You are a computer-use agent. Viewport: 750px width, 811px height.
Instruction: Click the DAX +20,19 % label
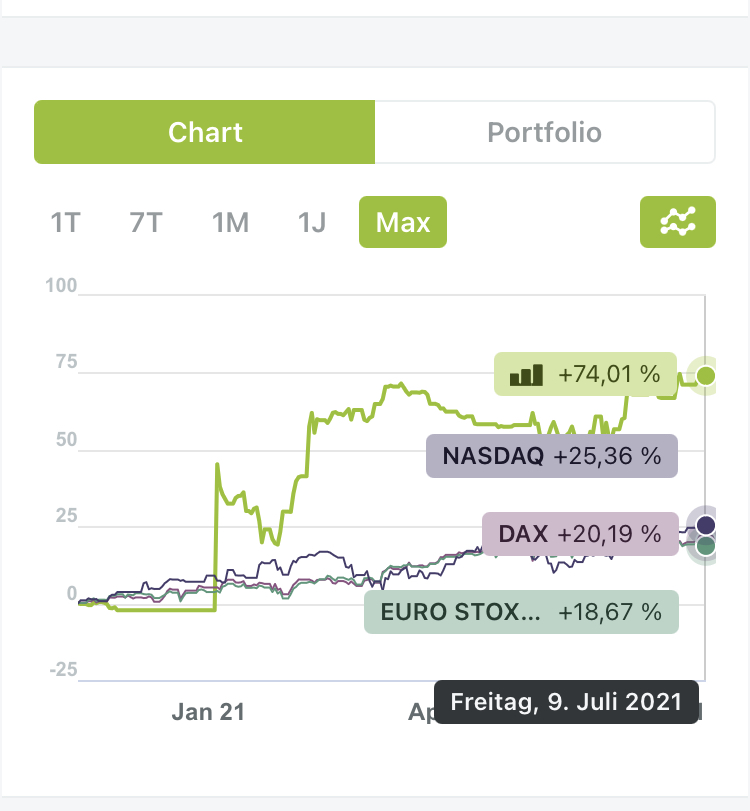point(580,533)
